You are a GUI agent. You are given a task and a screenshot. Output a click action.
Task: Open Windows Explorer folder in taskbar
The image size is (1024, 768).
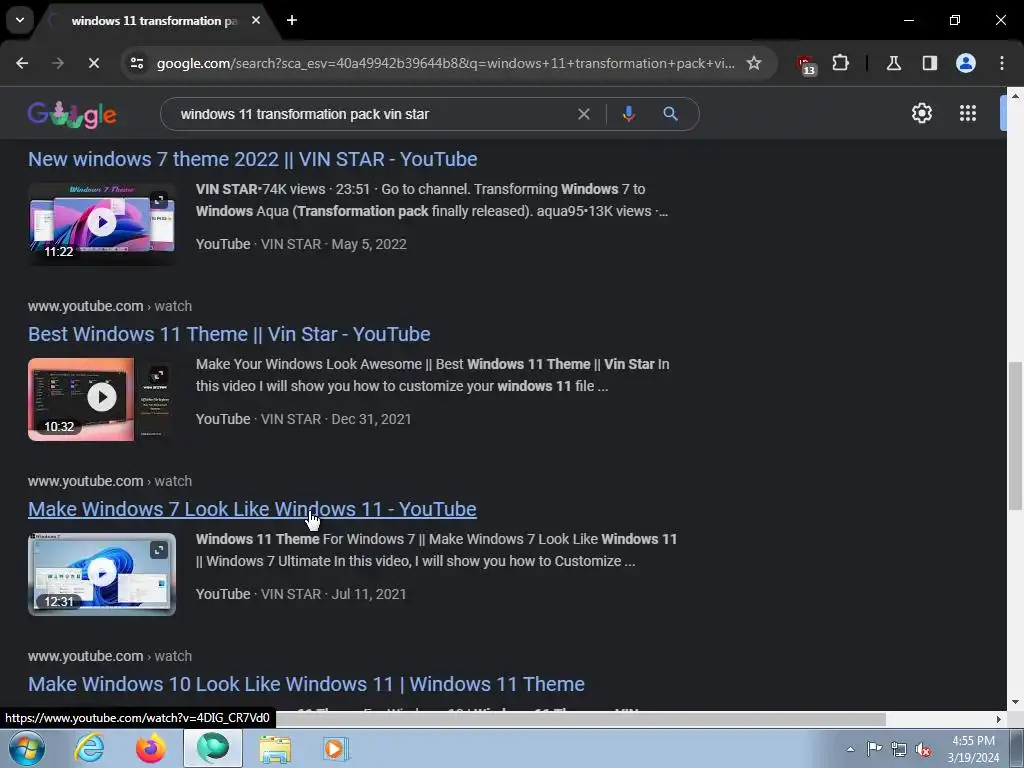point(275,749)
